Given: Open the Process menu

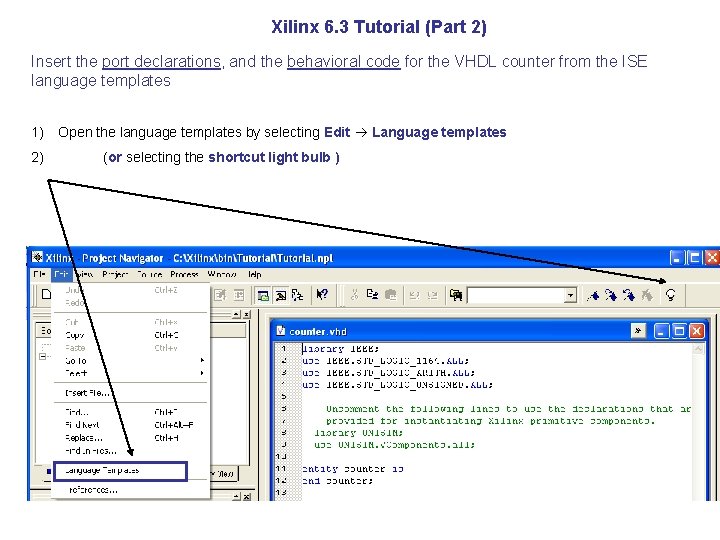Looking at the screenshot, I should 184,274.
